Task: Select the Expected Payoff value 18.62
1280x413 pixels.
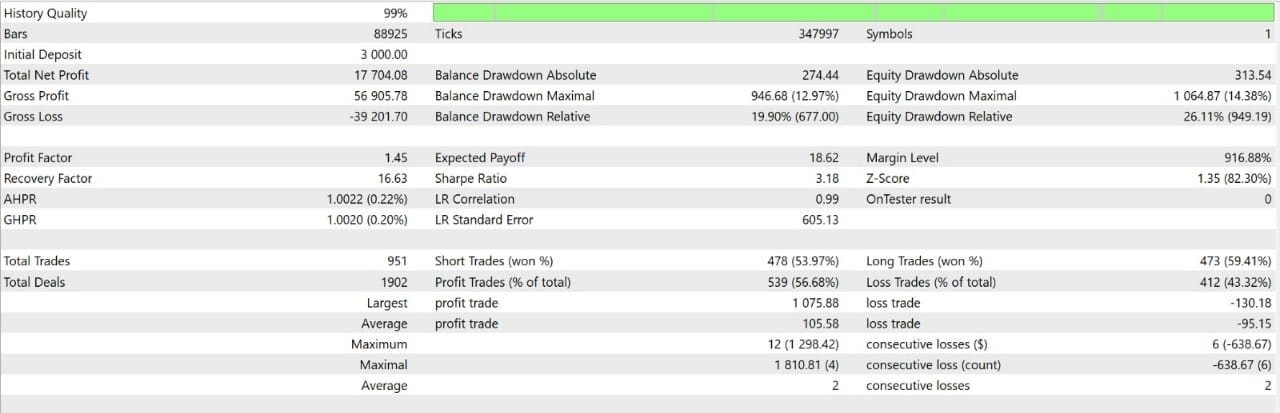Action: pyautogui.click(x=822, y=158)
